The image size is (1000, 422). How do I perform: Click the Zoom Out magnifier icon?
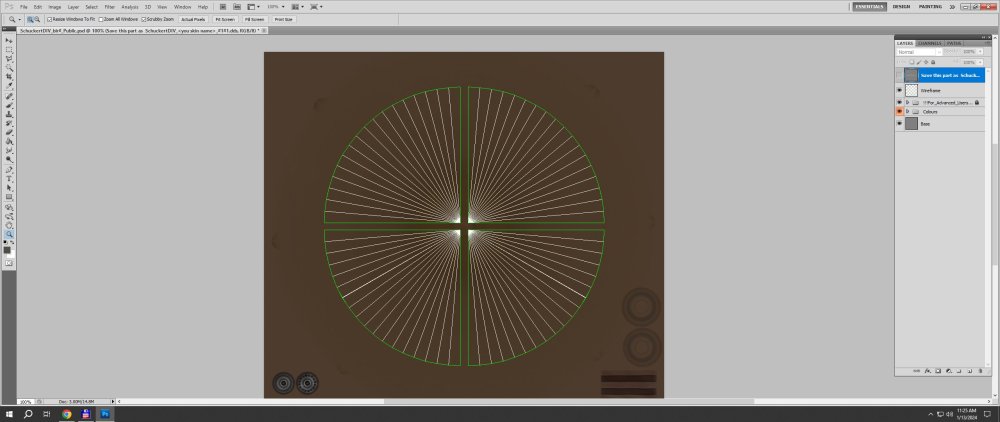point(37,19)
